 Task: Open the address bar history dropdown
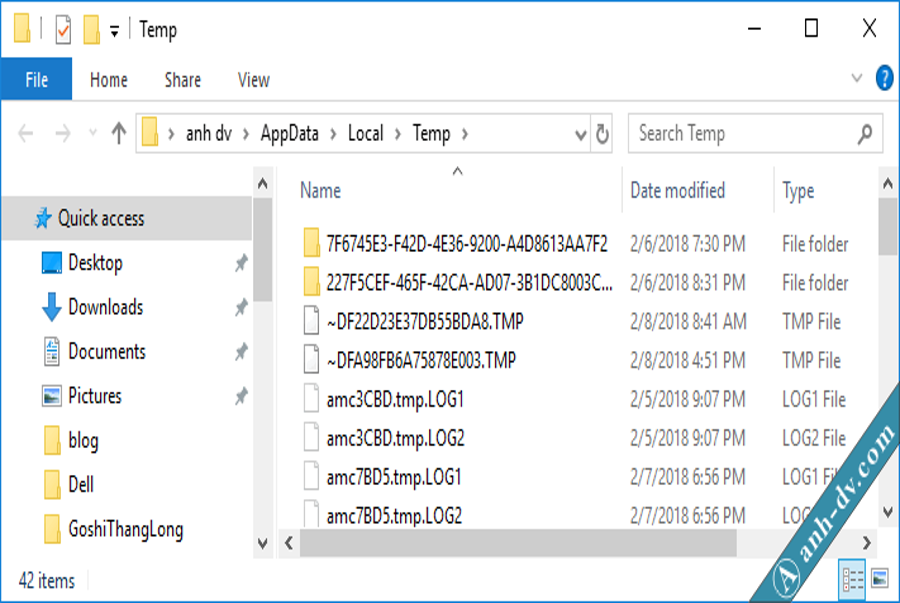(580, 135)
